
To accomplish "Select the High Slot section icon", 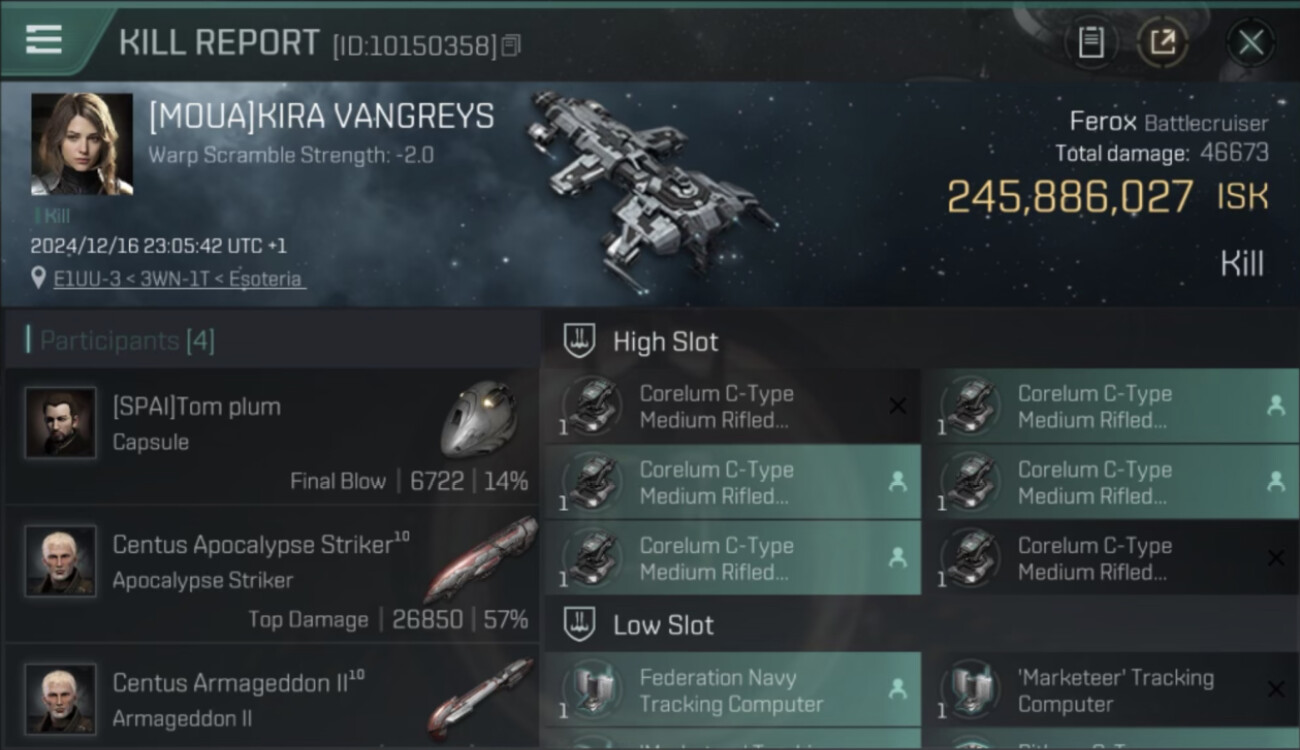I will pyautogui.click(x=580, y=341).
